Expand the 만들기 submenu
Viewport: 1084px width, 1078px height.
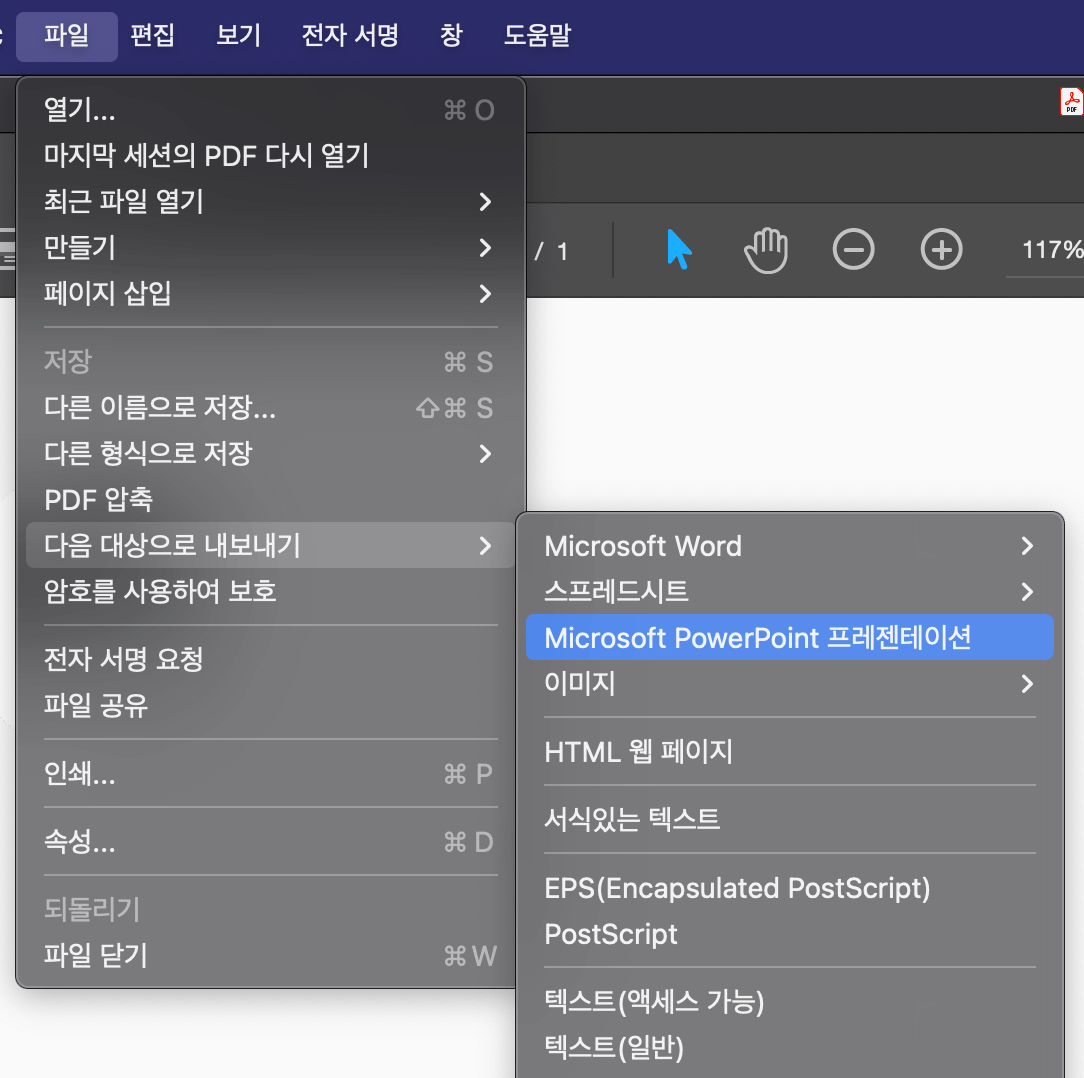point(270,248)
